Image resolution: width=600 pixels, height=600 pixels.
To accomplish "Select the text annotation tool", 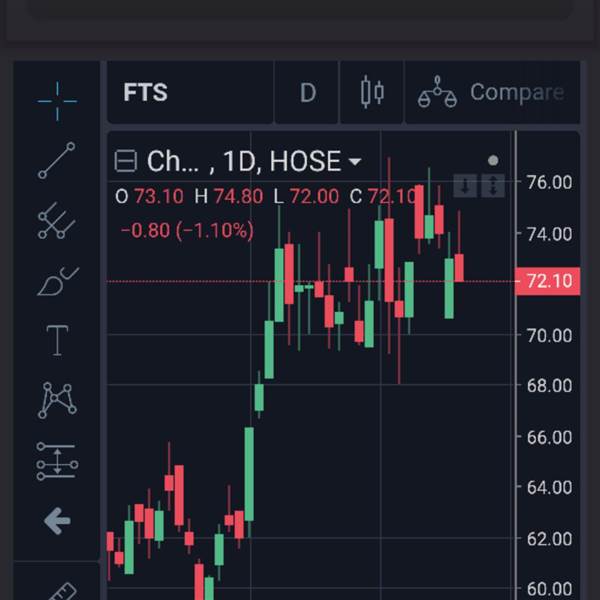I will point(57,340).
